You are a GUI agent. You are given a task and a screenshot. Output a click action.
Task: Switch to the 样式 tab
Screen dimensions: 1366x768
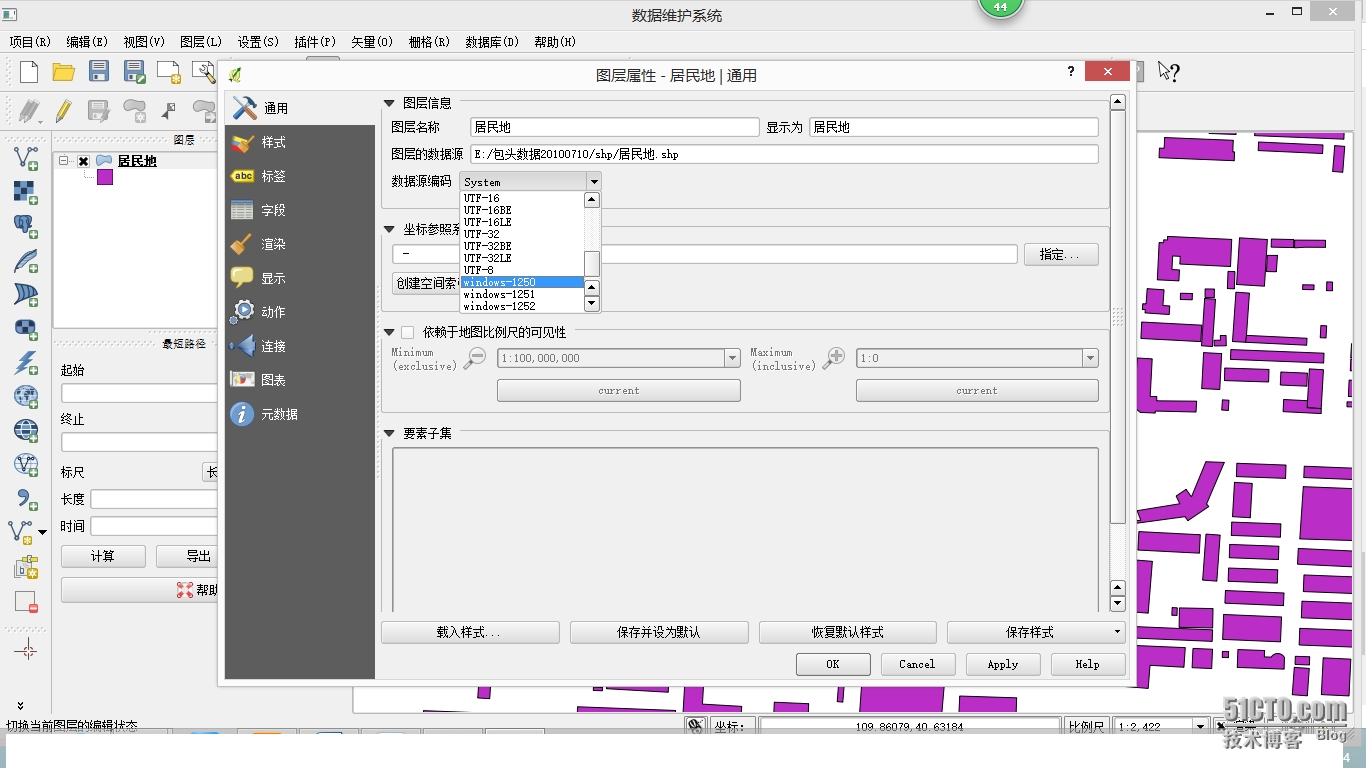[x=300, y=142]
